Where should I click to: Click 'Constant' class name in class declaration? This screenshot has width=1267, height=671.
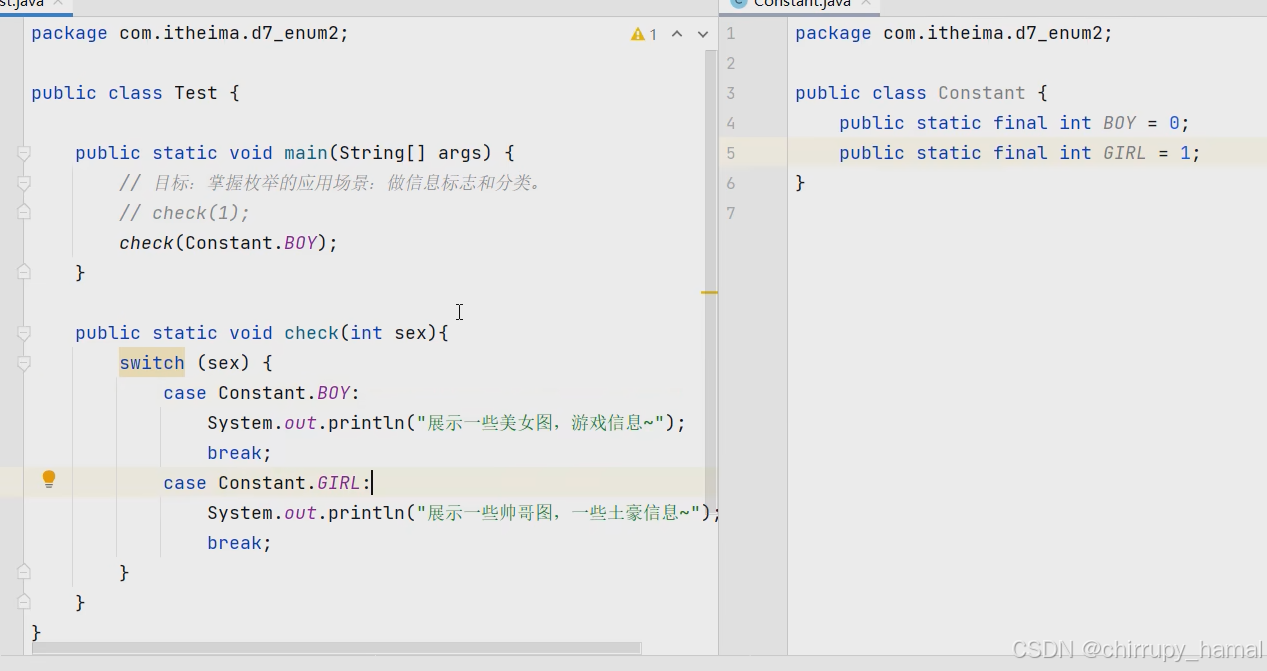click(982, 93)
